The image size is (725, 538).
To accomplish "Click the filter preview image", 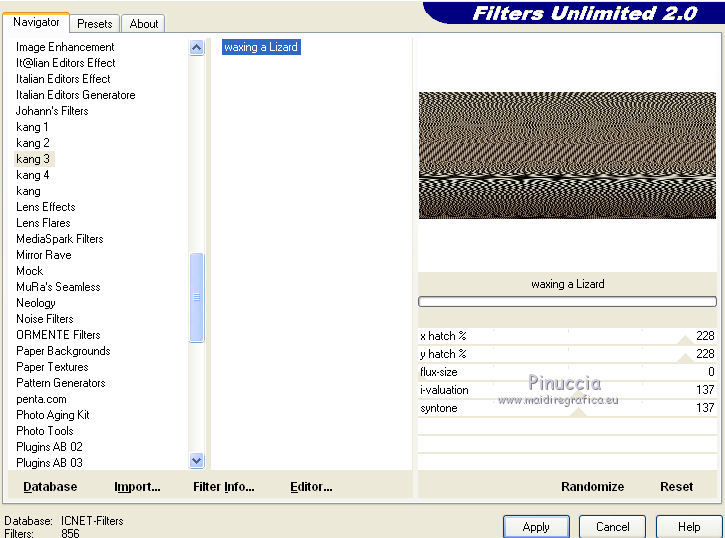I will pyautogui.click(x=567, y=155).
